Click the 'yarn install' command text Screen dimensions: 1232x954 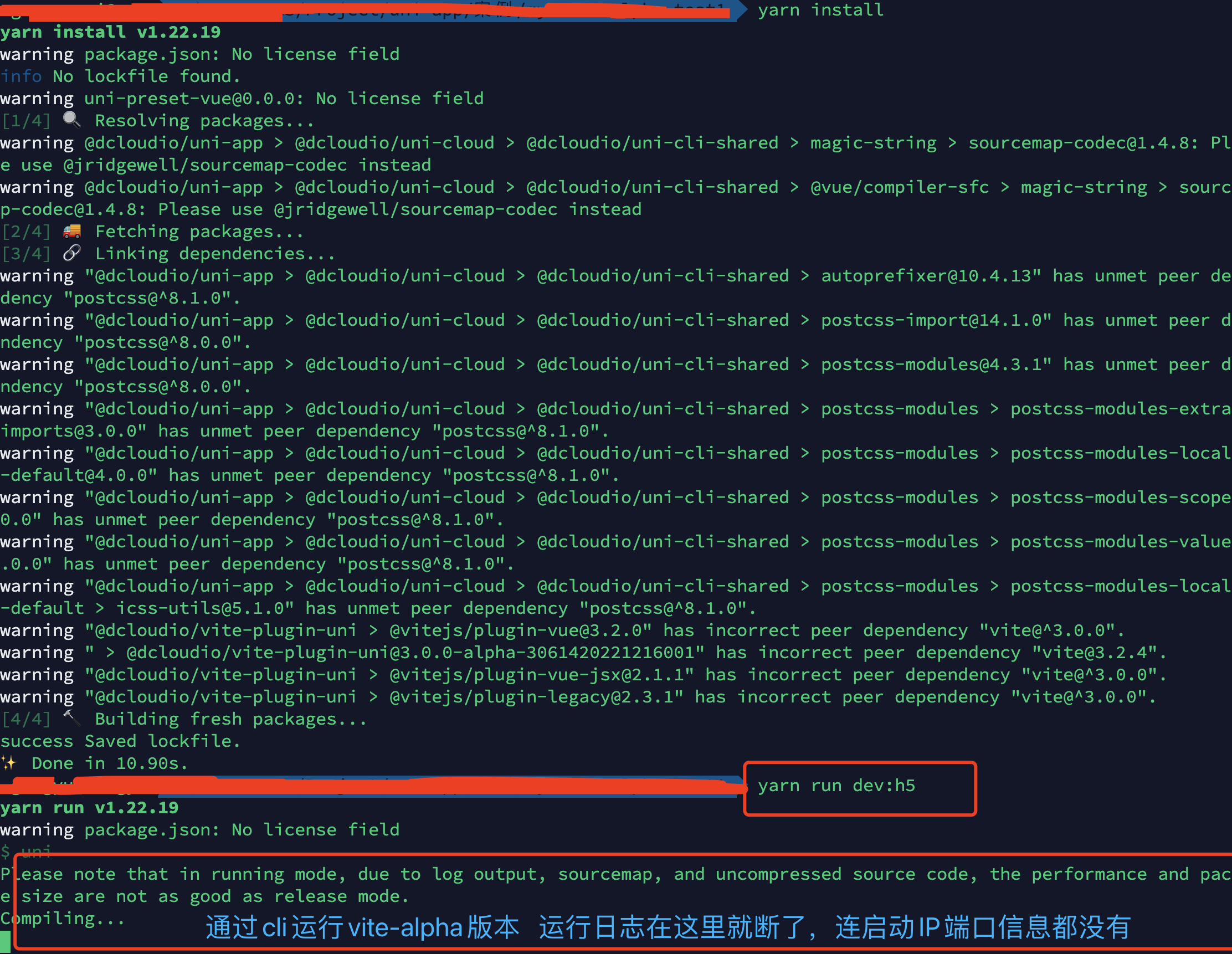click(821, 10)
